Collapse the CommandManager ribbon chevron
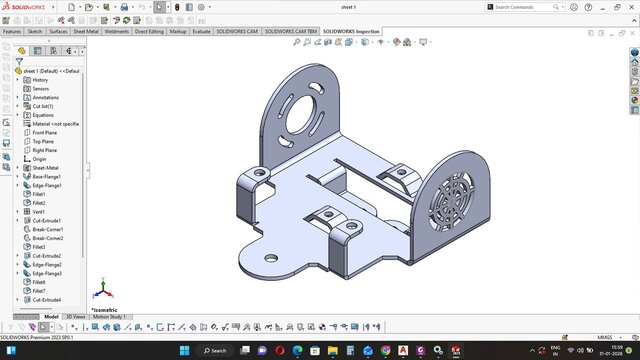Image resolution: width=640 pixels, height=360 pixels. [634, 20]
